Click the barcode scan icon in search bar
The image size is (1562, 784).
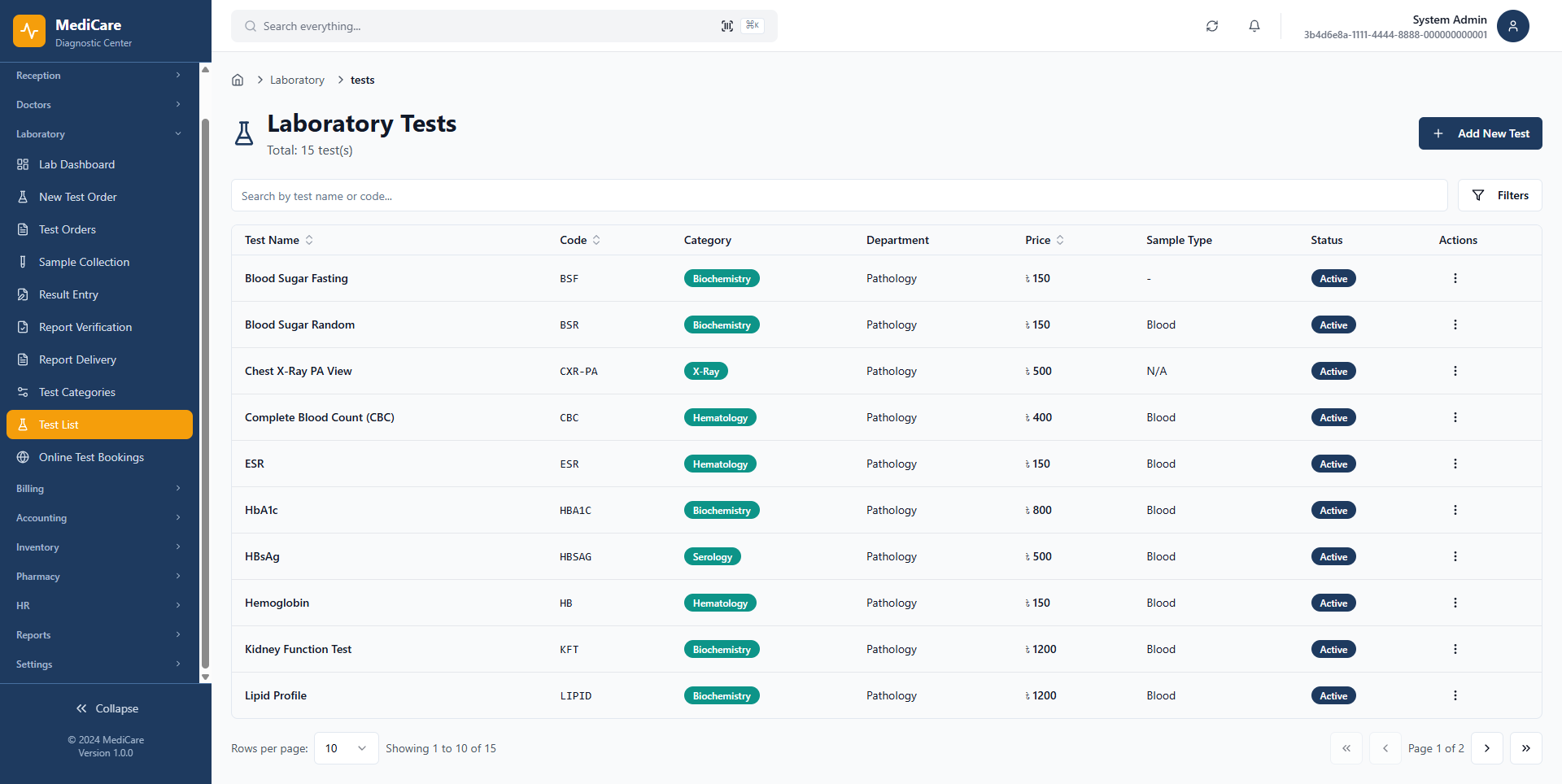coord(727,25)
